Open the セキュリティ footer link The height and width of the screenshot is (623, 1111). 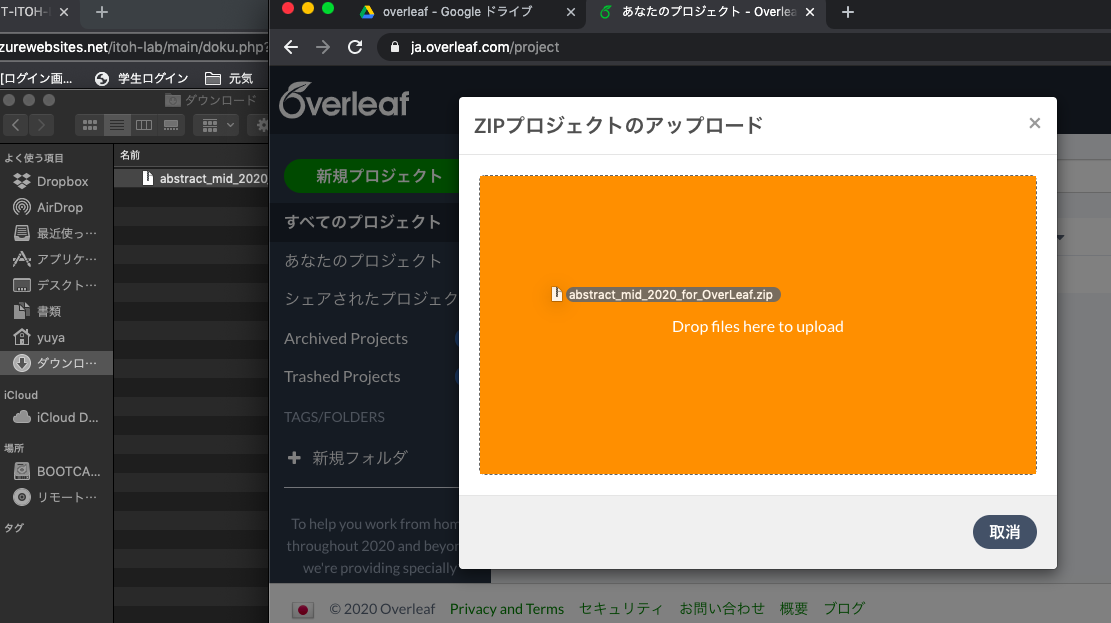point(621,609)
